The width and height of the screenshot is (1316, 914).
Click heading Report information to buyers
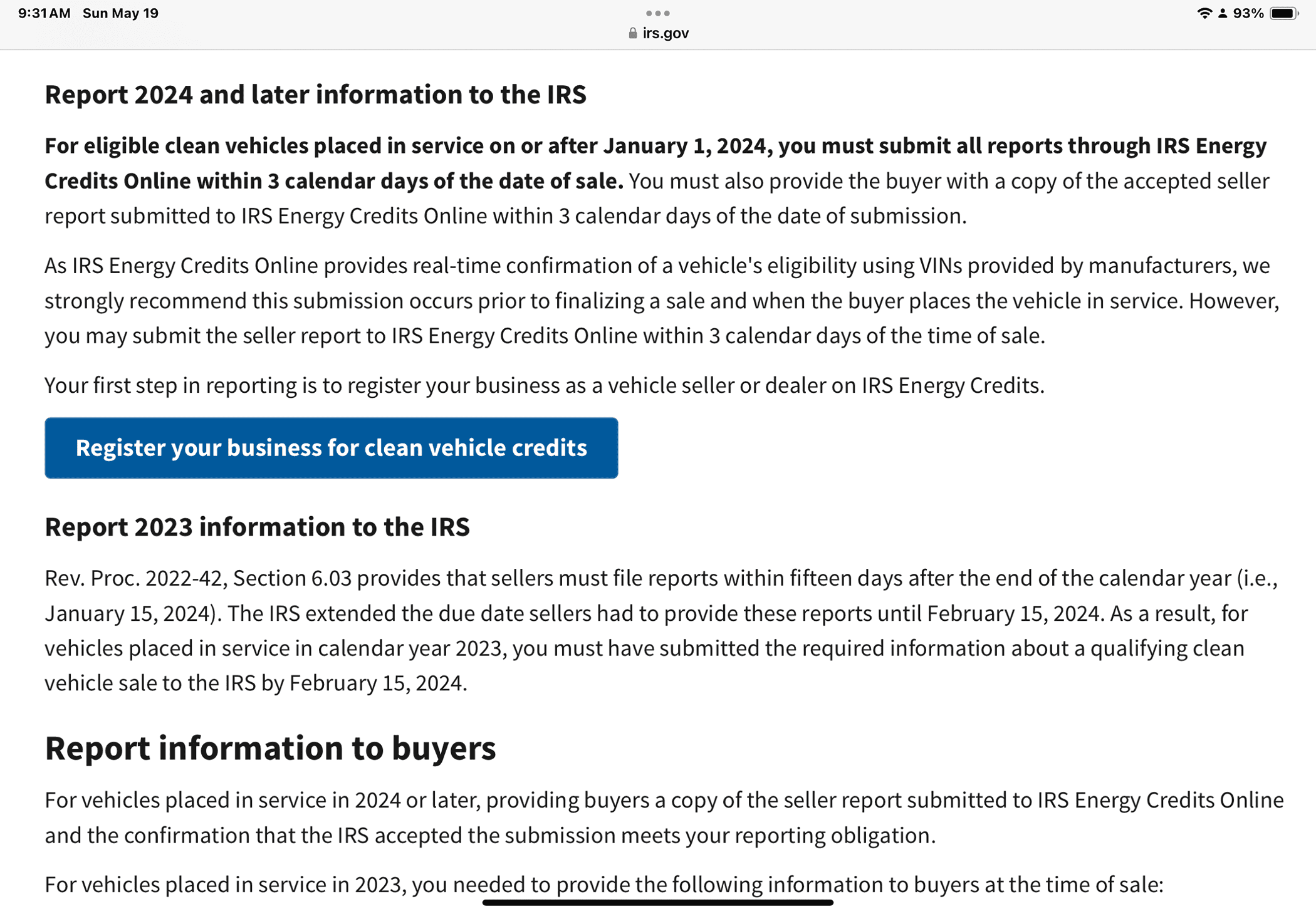pyautogui.click(x=270, y=748)
